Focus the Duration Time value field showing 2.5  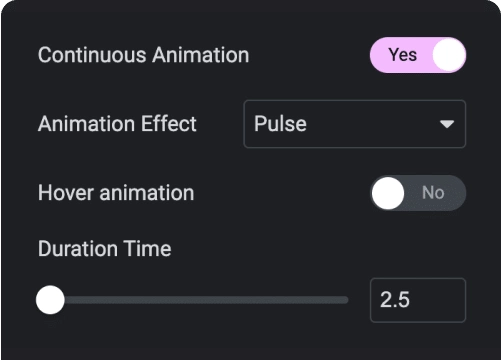coord(418,300)
